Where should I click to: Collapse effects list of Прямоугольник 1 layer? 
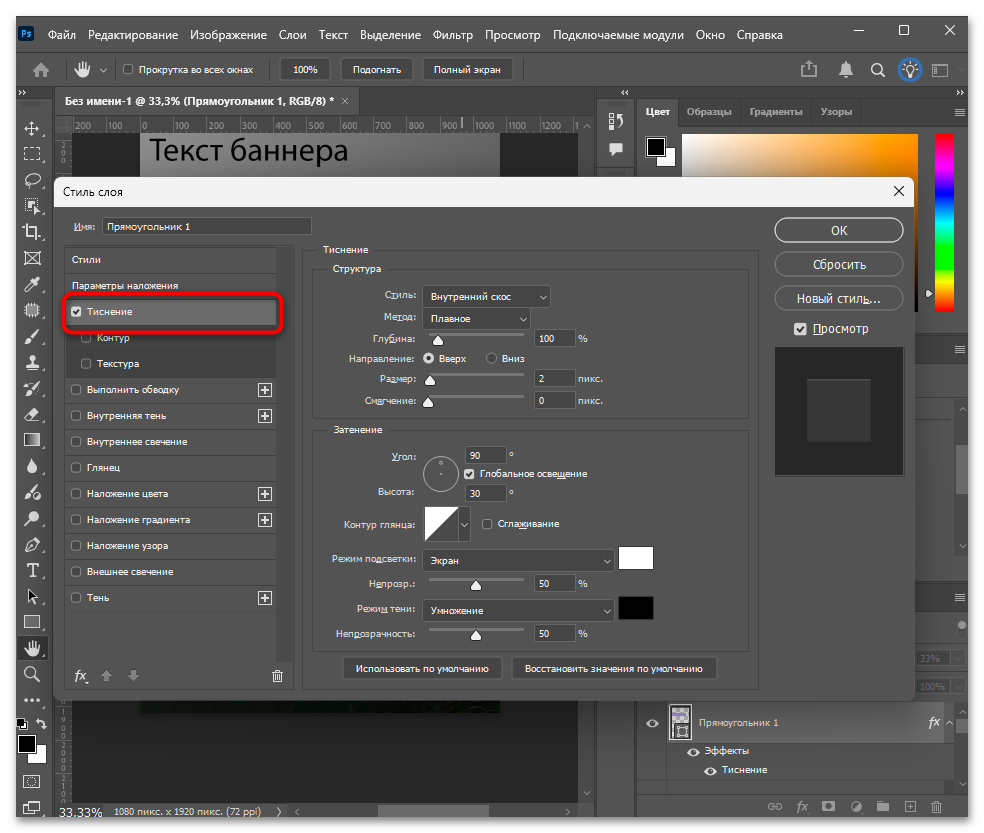pyautogui.click(x=950, y=723)
